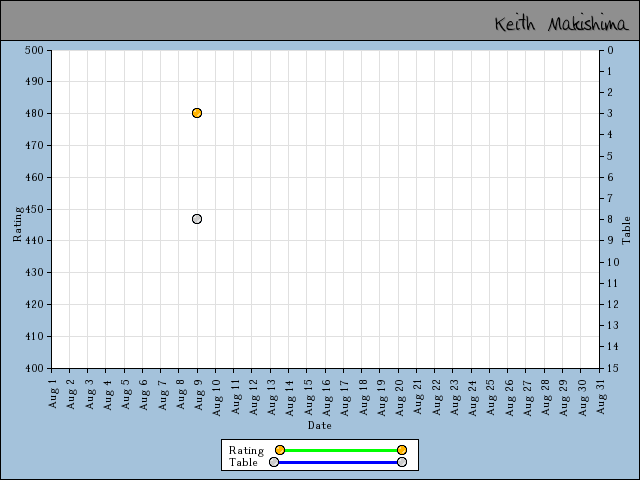The height and width of the screenshot is (480, 640).
Task: Click the '470' rating axis label
Action: point(34,145)
